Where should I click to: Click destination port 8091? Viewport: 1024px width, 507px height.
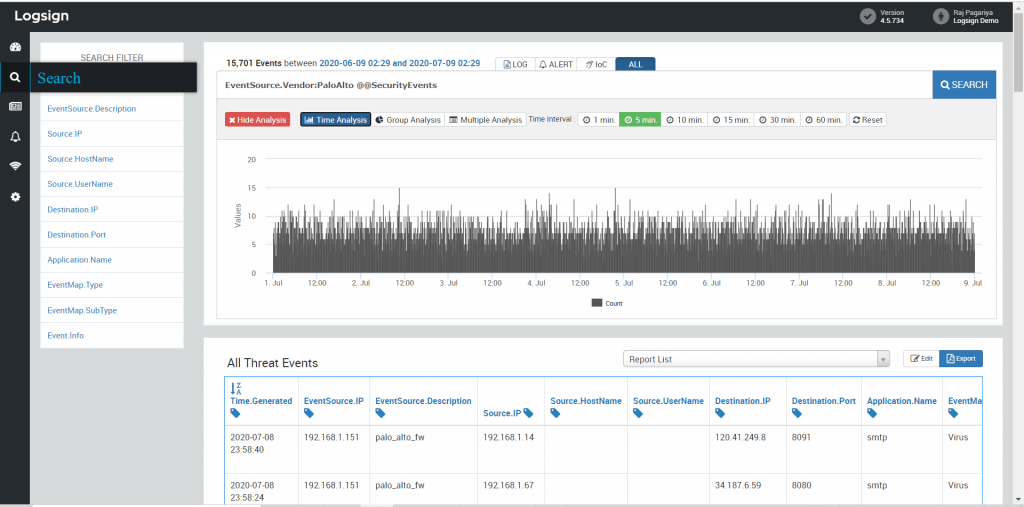tap(801, 437)
